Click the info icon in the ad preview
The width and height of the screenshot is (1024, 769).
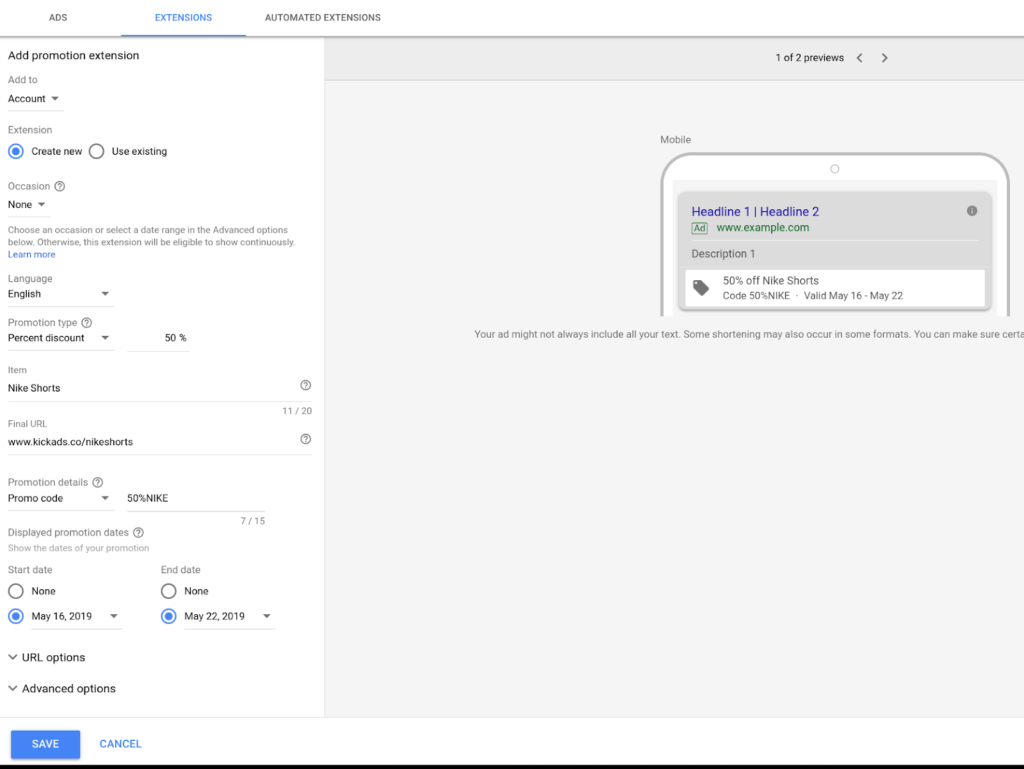coord(972,211)
